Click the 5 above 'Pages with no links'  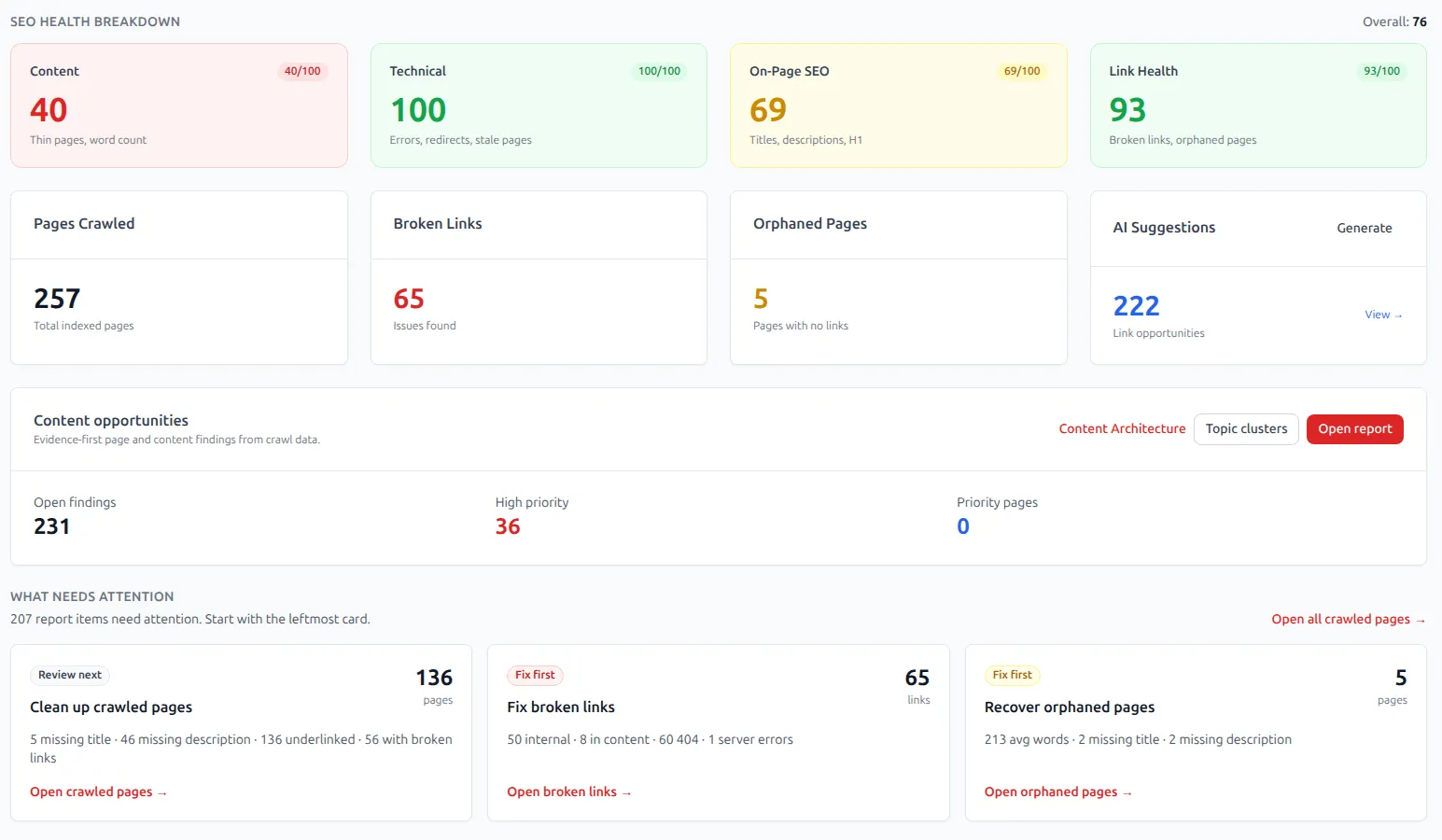761,299
